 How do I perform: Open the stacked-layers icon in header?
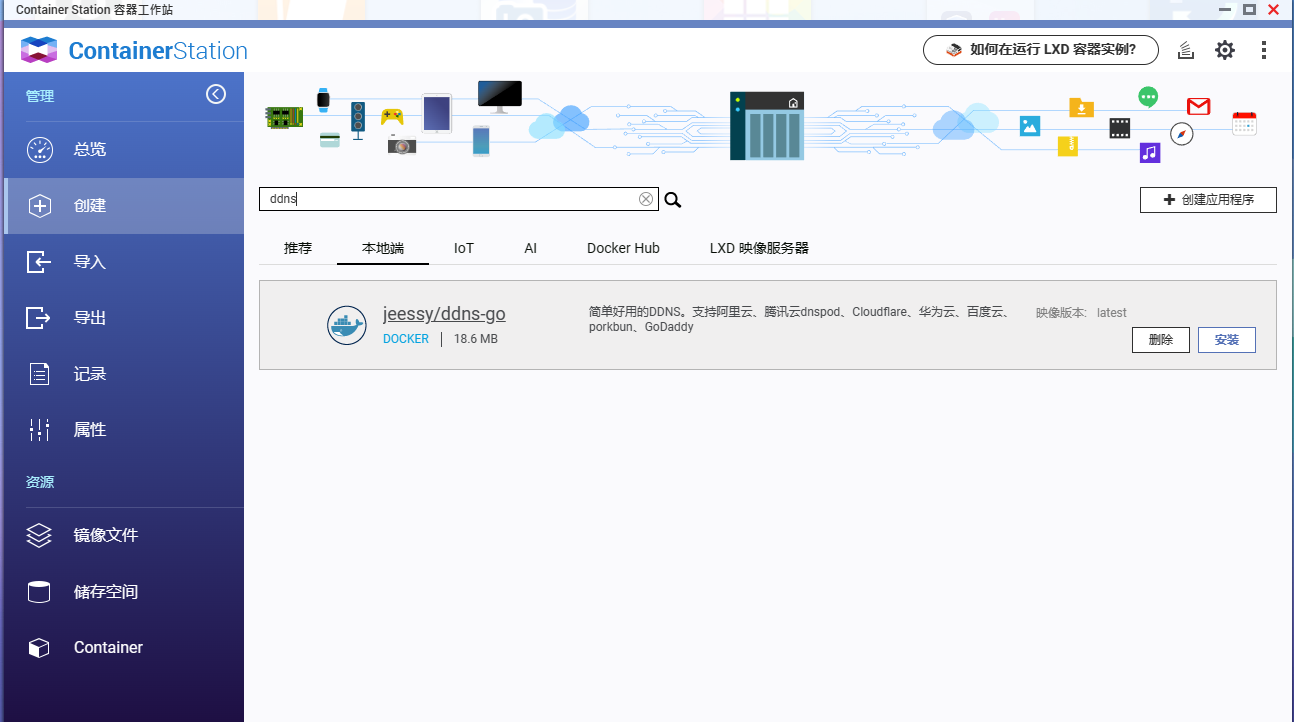click(x=1186, y=50)
